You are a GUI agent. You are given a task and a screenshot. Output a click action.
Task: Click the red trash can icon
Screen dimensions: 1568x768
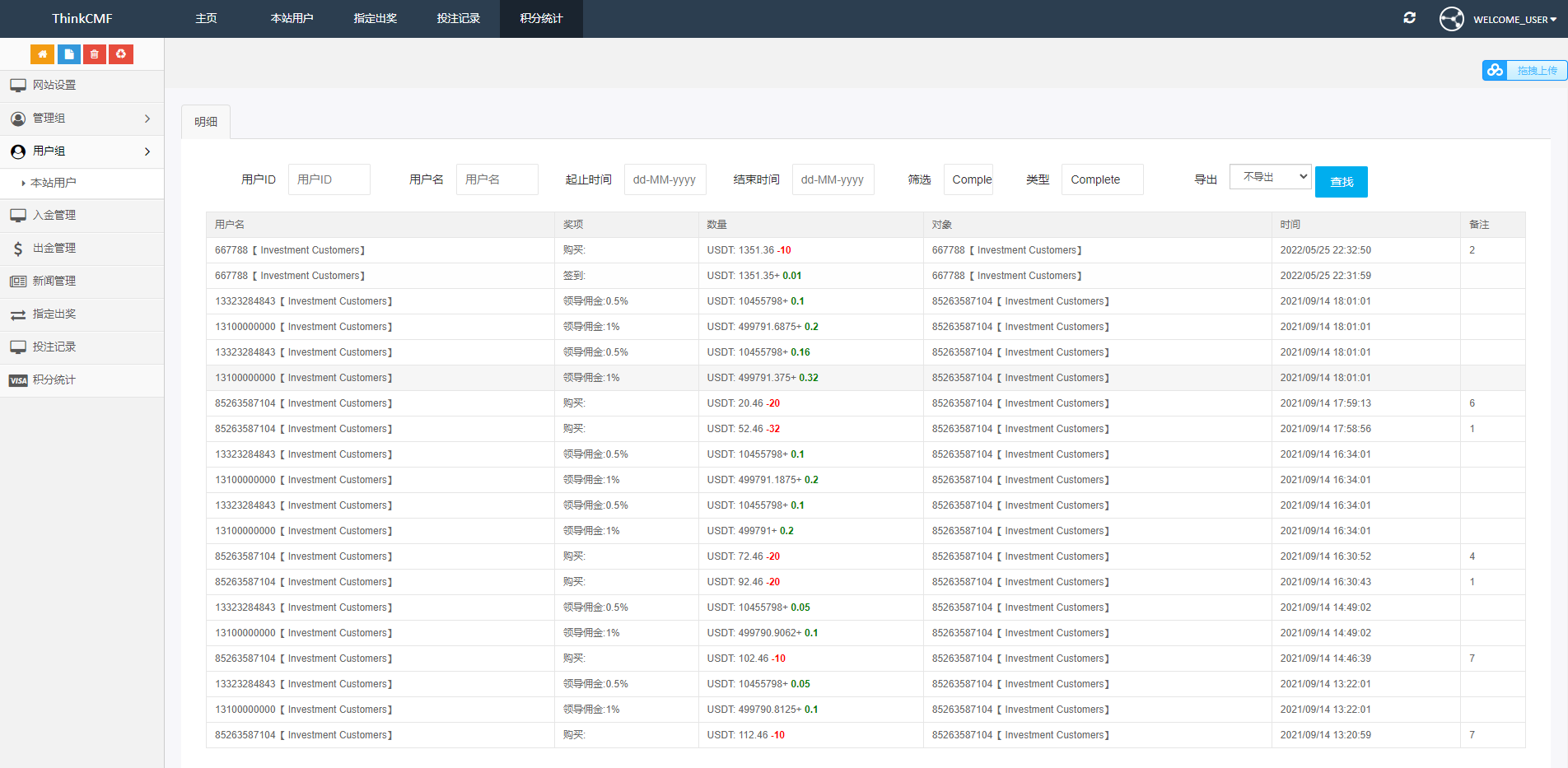pos(95,54)
